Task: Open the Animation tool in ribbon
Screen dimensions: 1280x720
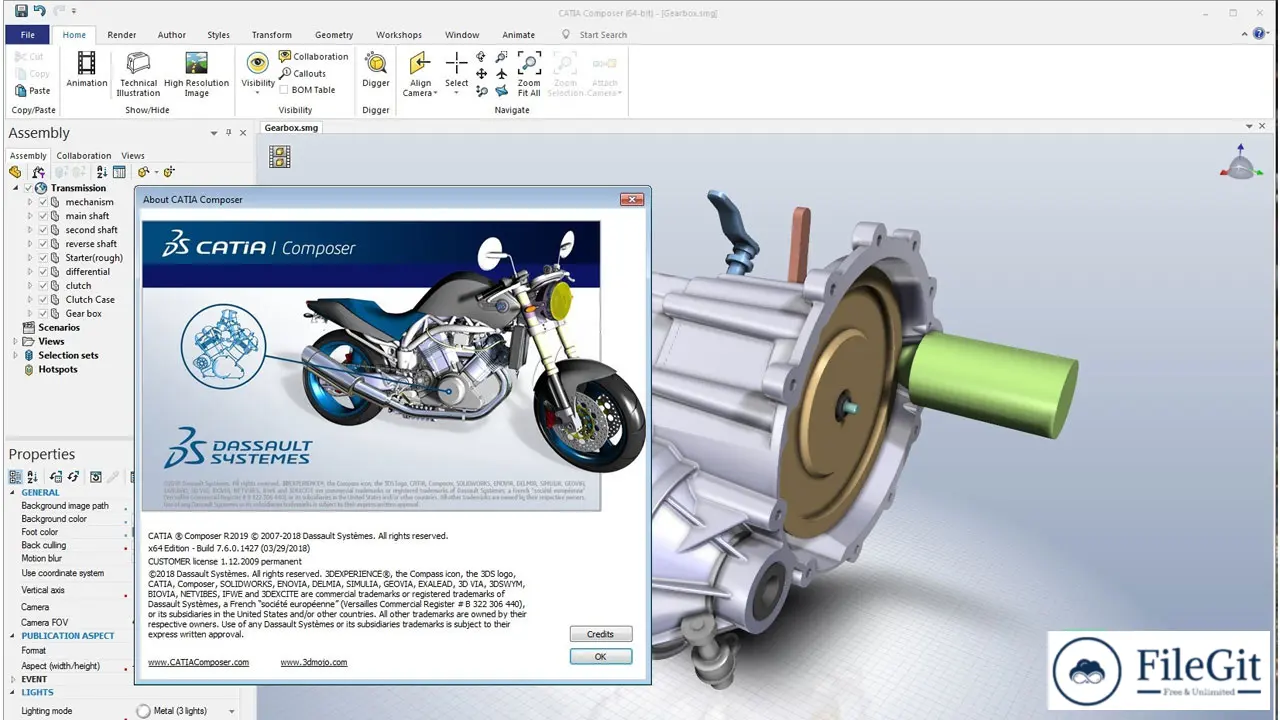Action: (x=87, y=70)
